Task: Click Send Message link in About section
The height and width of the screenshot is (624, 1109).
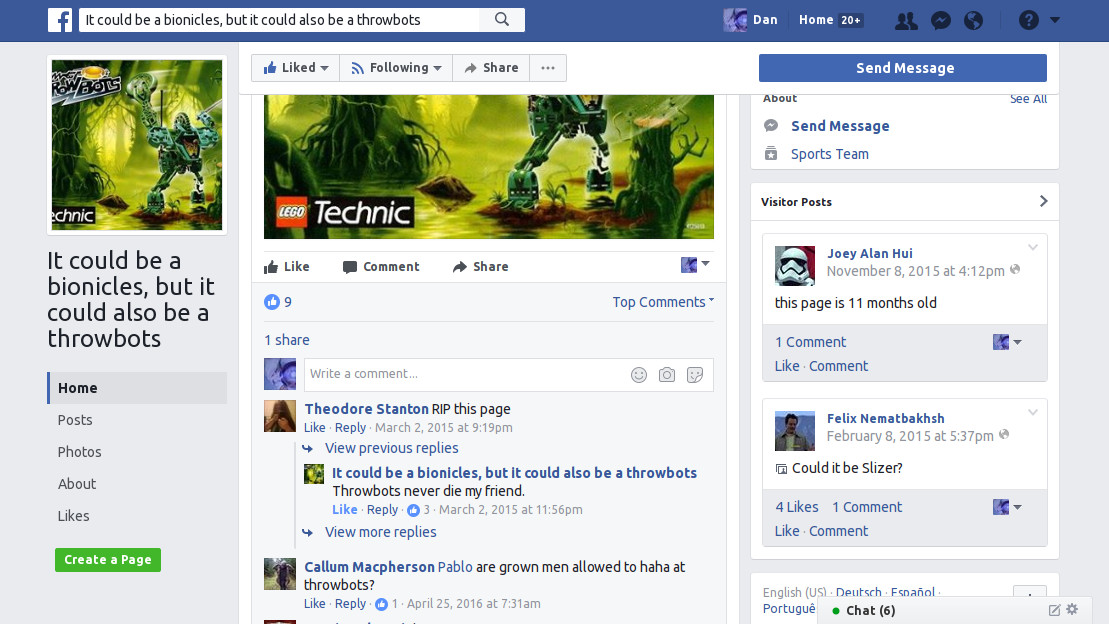Action: tap(840, 126)
